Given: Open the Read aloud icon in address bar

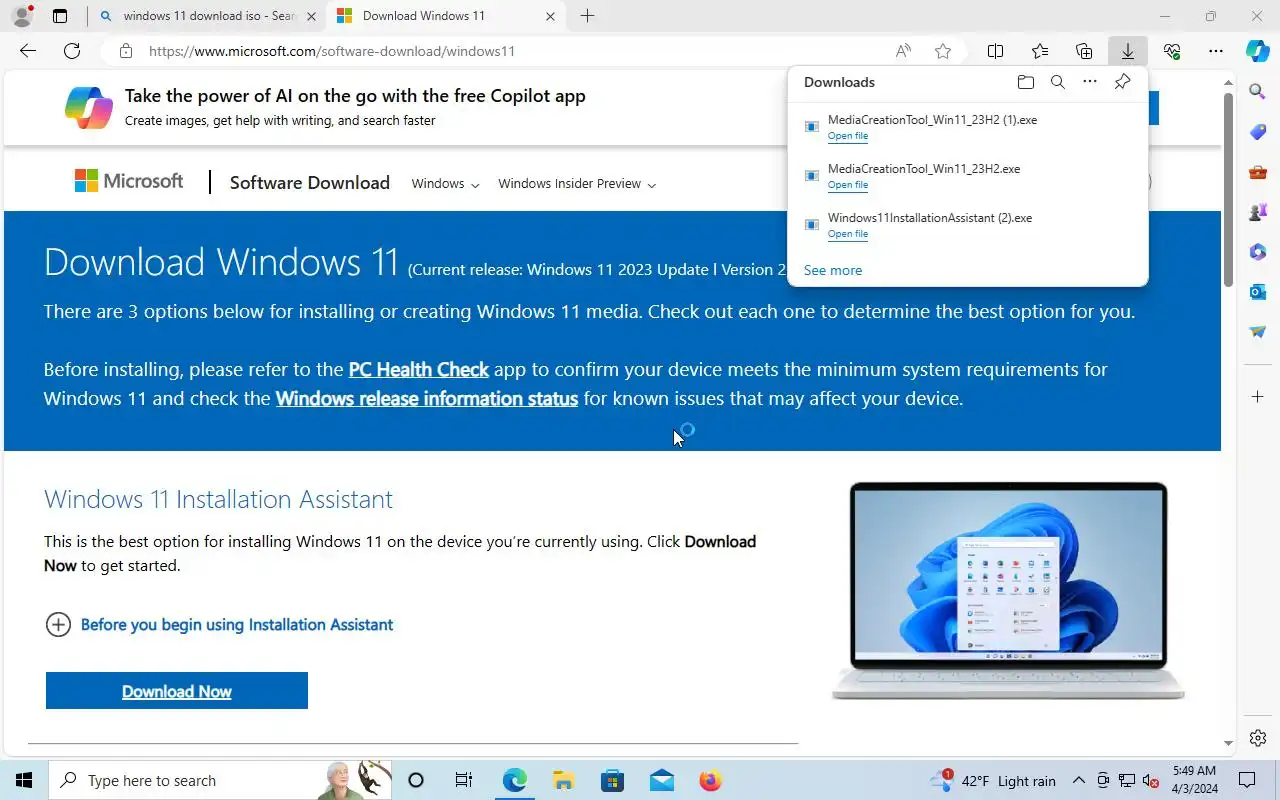Looking at the screenshot, I should (903, 51).
